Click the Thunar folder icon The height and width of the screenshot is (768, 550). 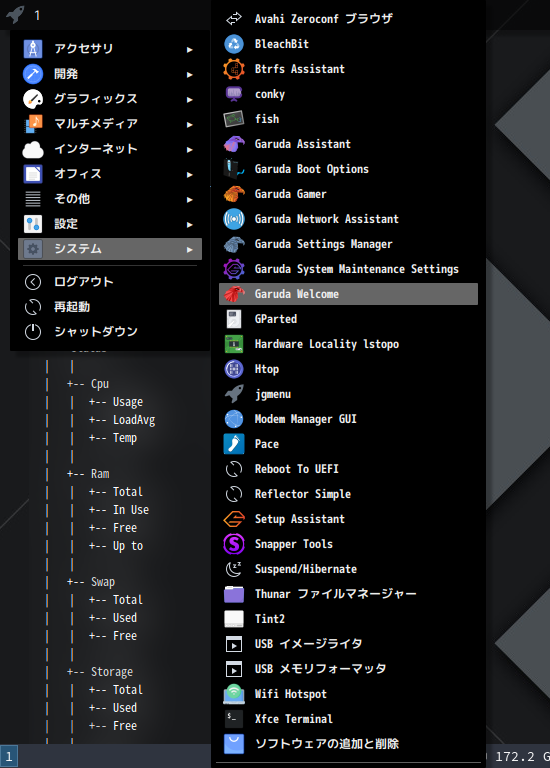point(234,593)
